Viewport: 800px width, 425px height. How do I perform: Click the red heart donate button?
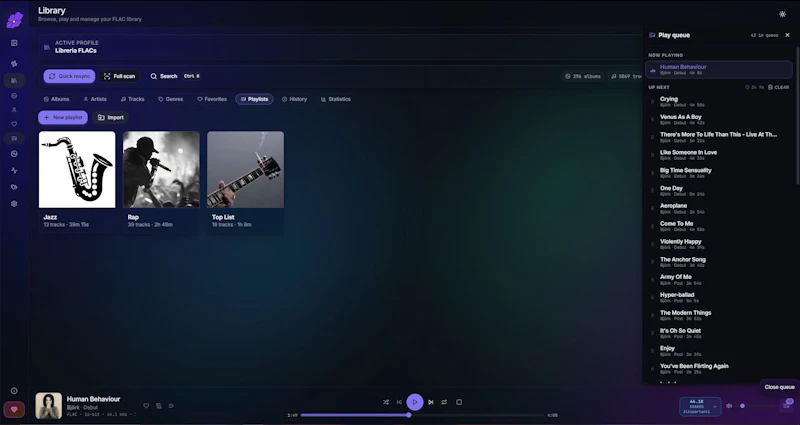[x=14, y=409]
